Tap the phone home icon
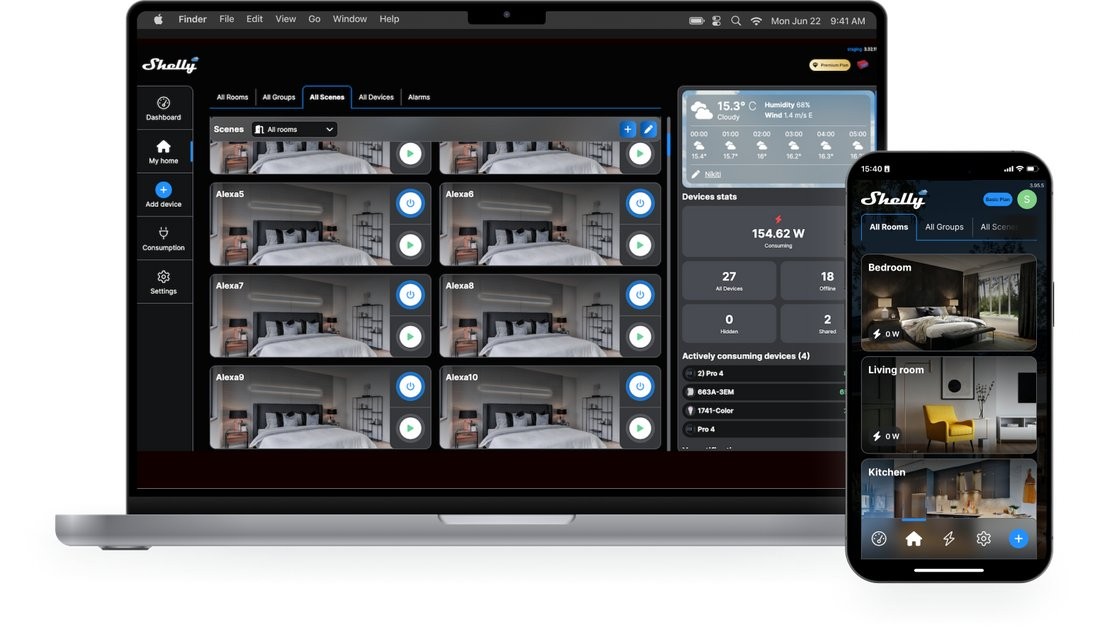 [913, 539]
